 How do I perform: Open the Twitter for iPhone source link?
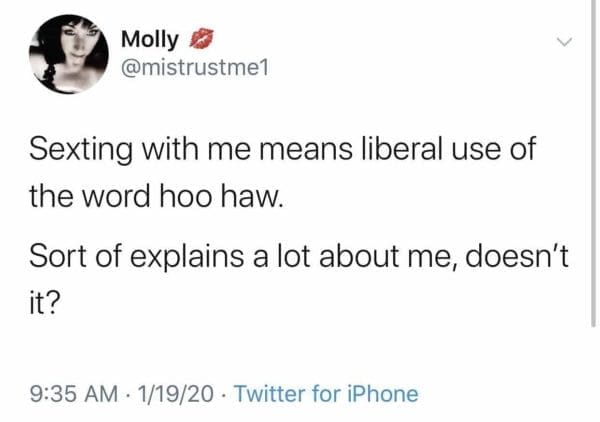[326, 393]
